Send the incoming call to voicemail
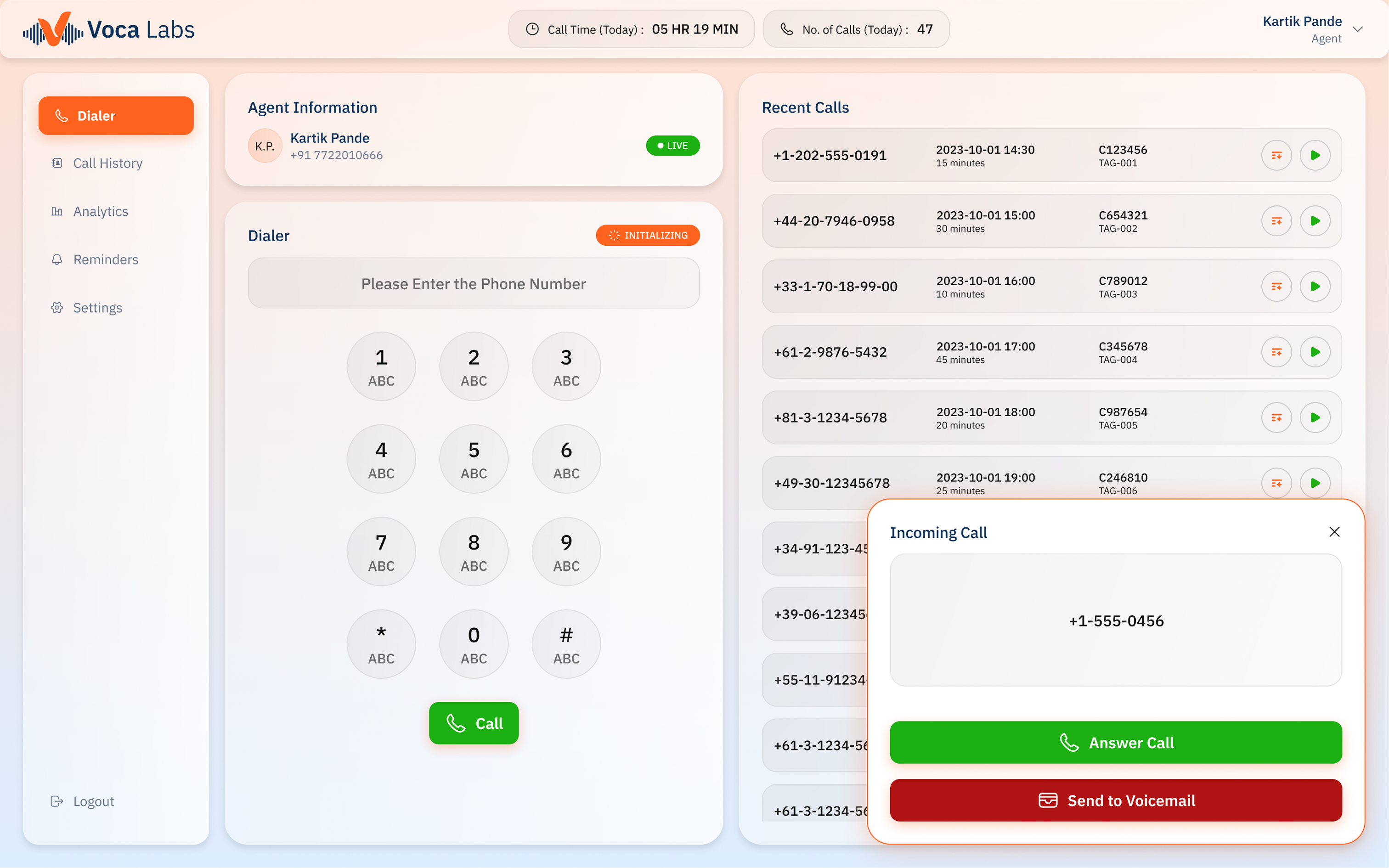The width and height of the screenshot is (1389, 868). [x=1115, y=800]
